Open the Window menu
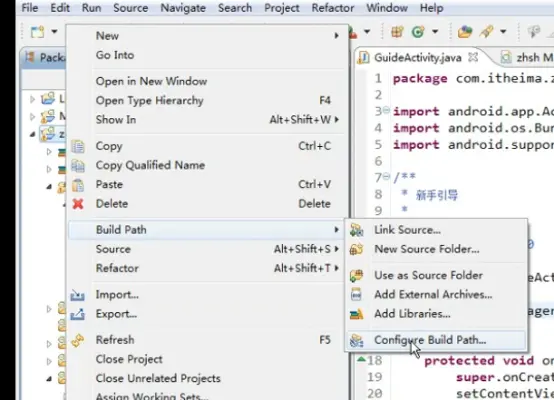 (387, 7)
